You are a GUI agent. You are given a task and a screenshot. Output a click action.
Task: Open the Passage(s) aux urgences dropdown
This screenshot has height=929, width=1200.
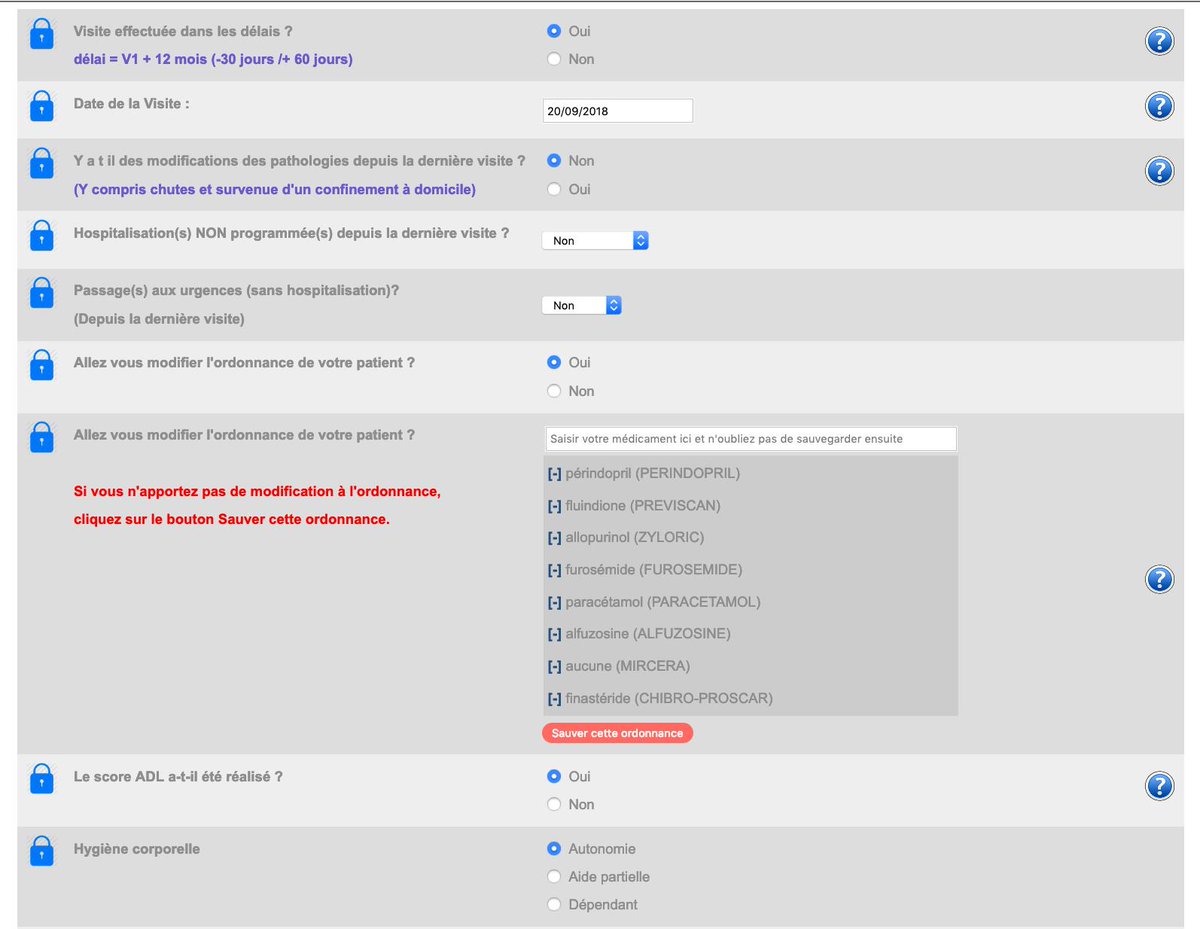coord(582,306)
